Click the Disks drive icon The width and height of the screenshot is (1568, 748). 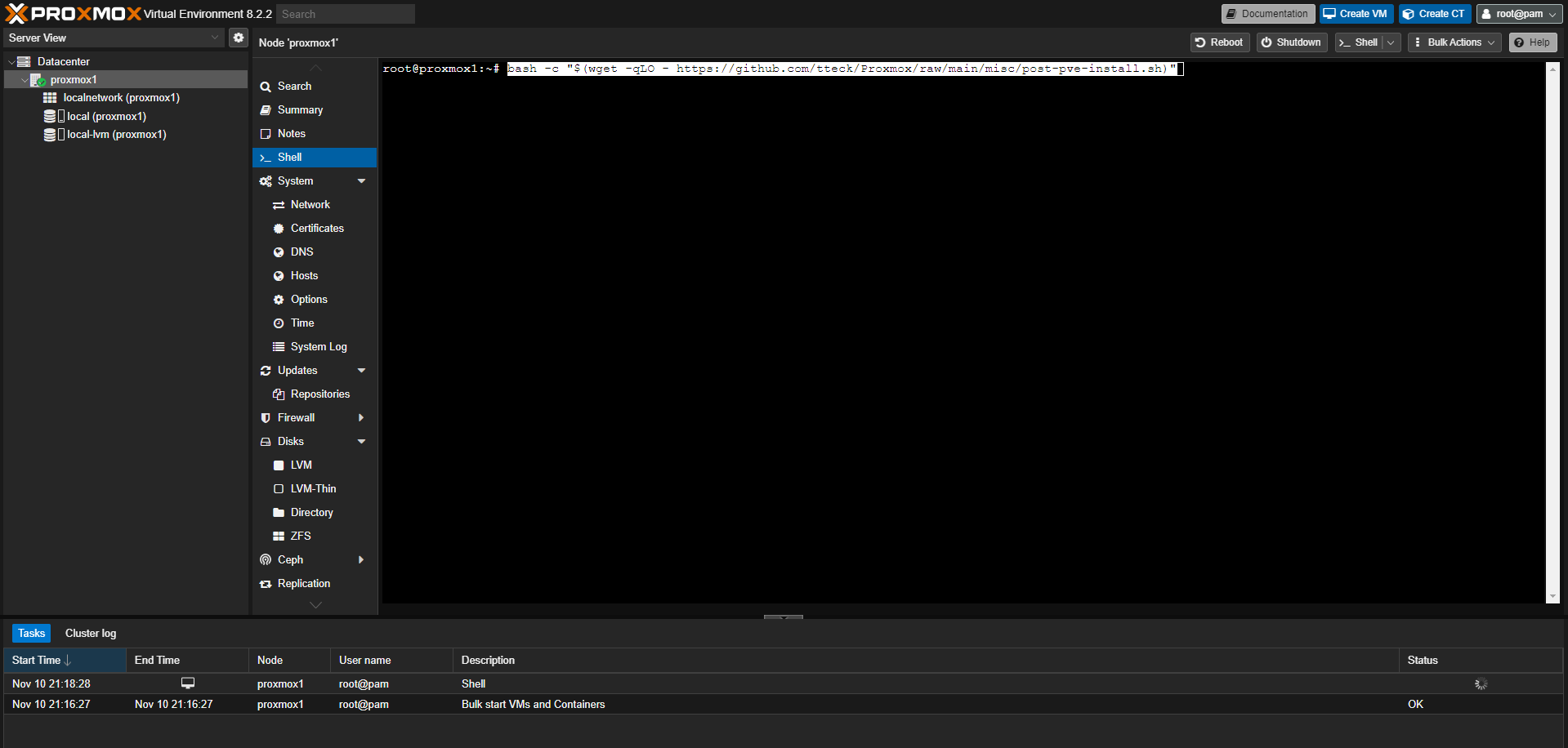click(x=266, y=442)
